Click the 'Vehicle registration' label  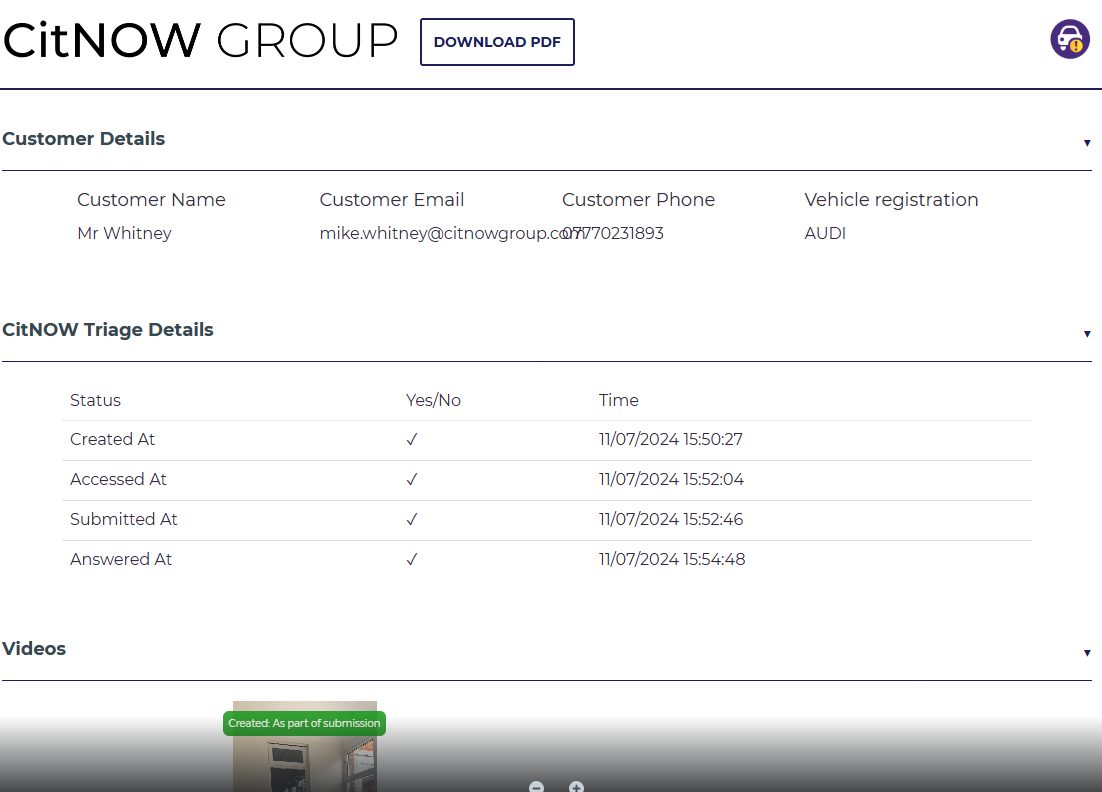pos(891,200)
